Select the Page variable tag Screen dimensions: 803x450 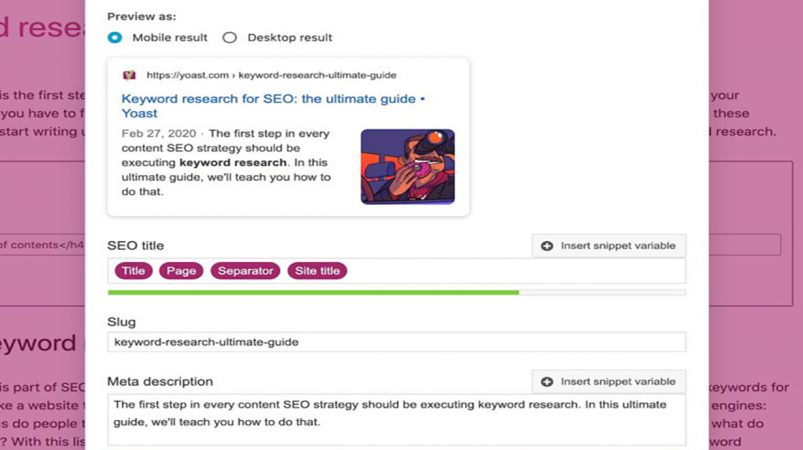pyautogui.click(x=181, y=271)
